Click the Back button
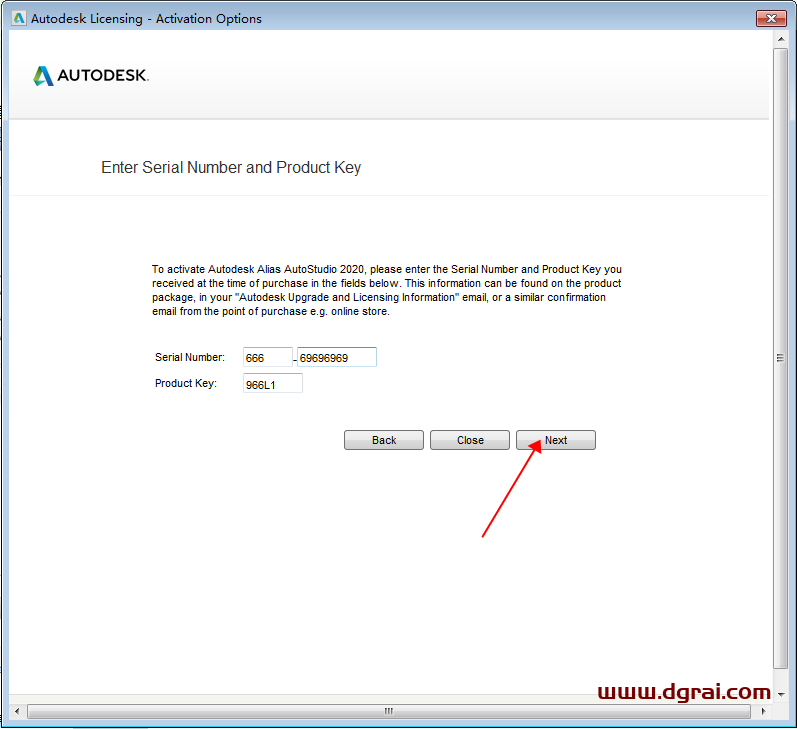 [x=384, y=440]
